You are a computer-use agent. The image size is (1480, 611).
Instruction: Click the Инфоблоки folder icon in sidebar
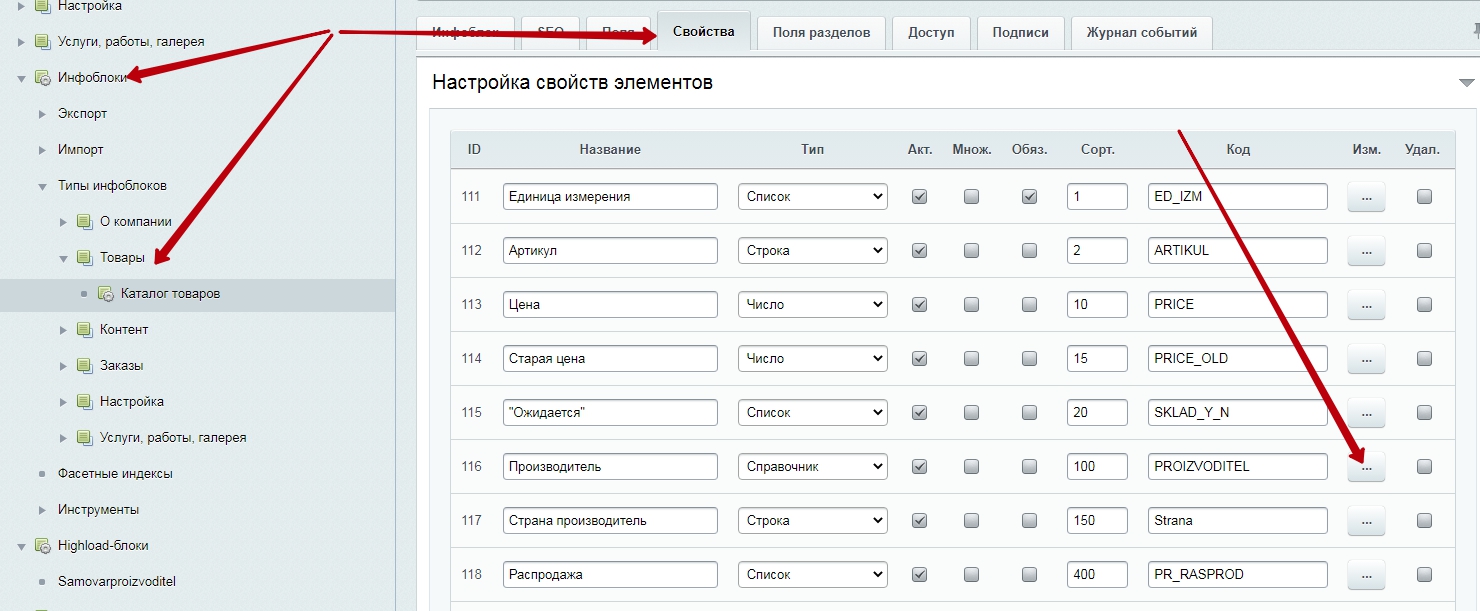tap(42, 78)
